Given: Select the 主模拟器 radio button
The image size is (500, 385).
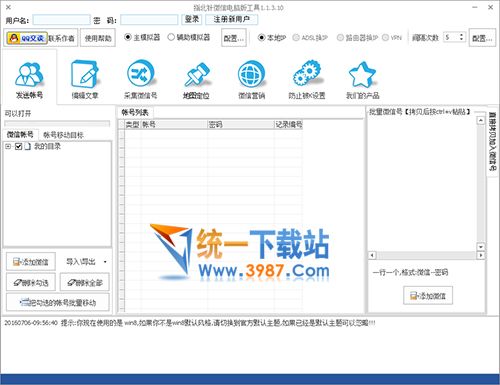Looking at the screenshot, I should pos(128,37).
